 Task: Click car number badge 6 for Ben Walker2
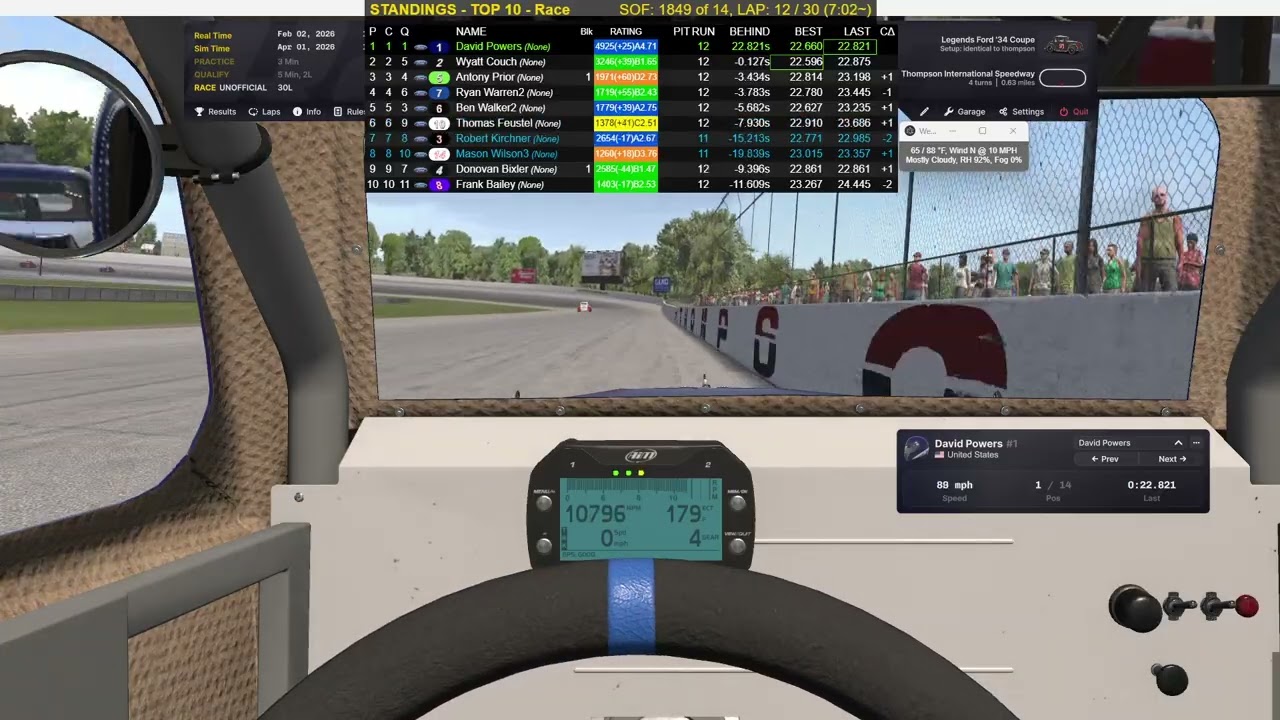click(x=438, y=108)
